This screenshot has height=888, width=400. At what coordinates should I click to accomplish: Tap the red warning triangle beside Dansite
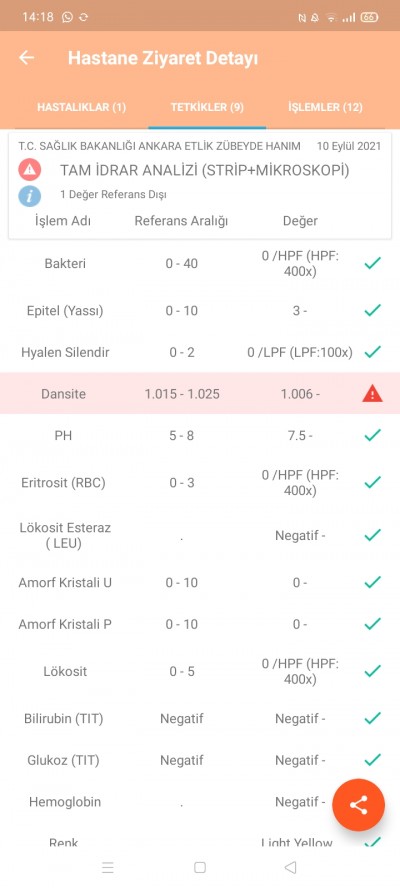(372, 394)
